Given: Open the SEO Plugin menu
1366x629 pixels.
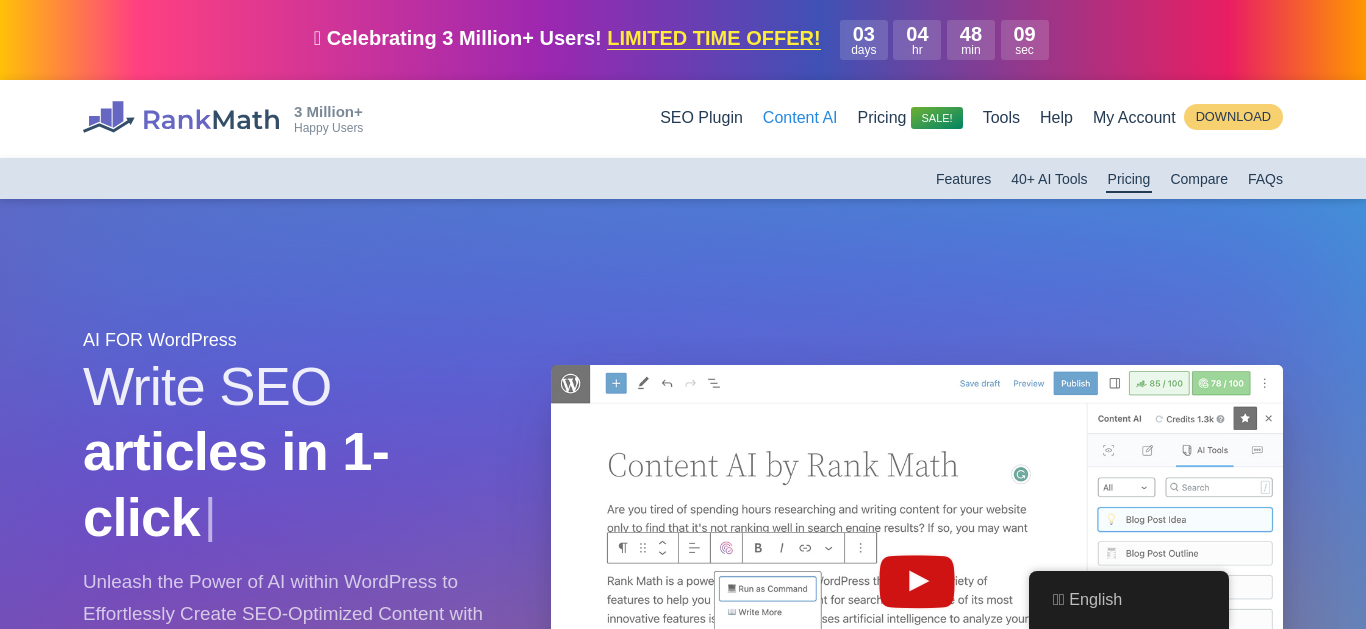Looking at the screenshot, I should tap(701, 118).
